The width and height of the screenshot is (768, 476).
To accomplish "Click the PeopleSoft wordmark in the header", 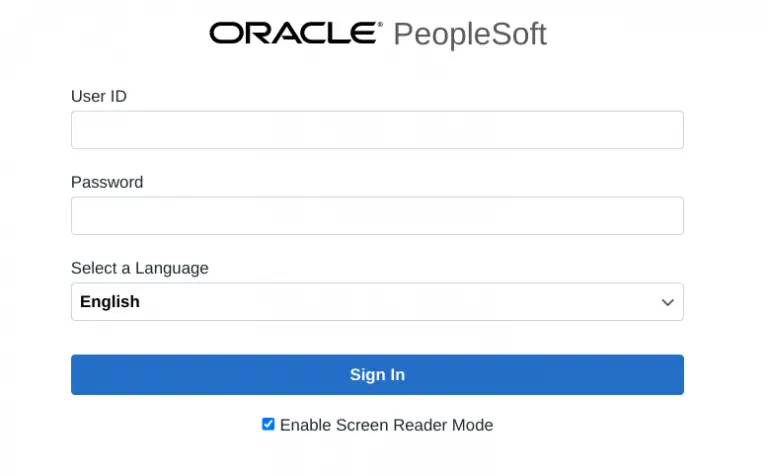I will click(470, 34).
